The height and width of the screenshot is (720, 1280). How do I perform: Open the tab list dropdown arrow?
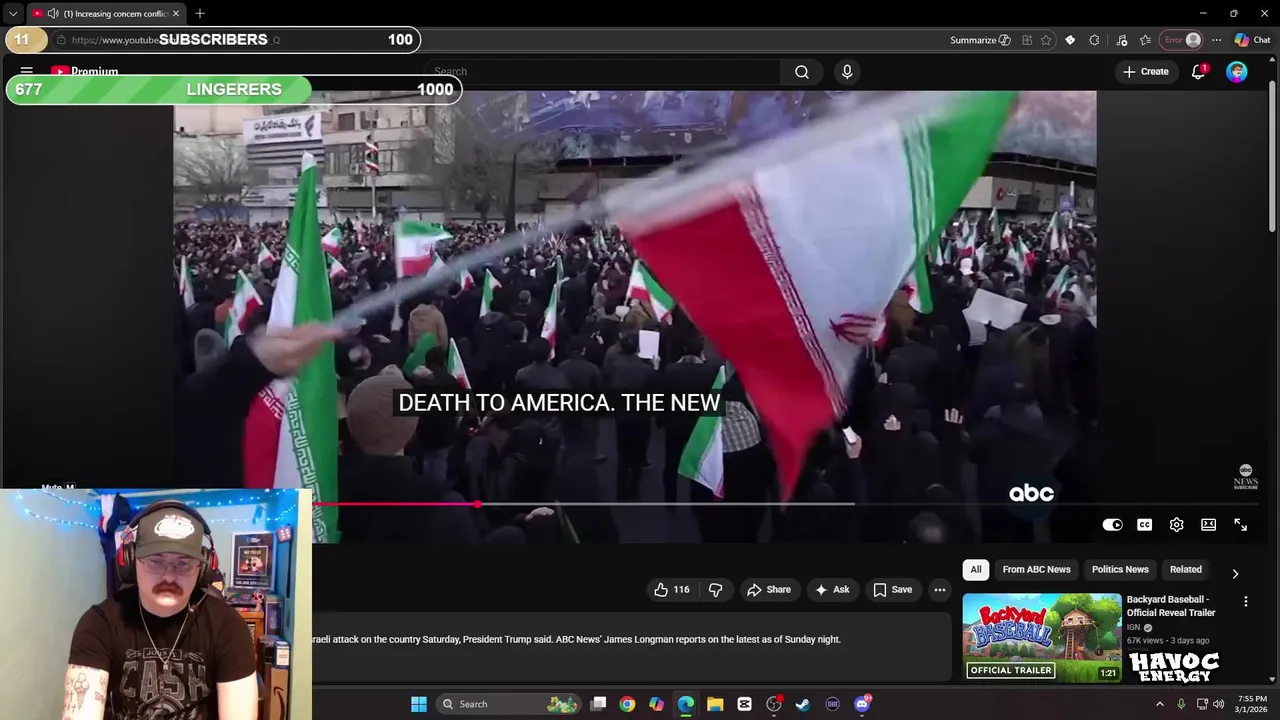12,14
